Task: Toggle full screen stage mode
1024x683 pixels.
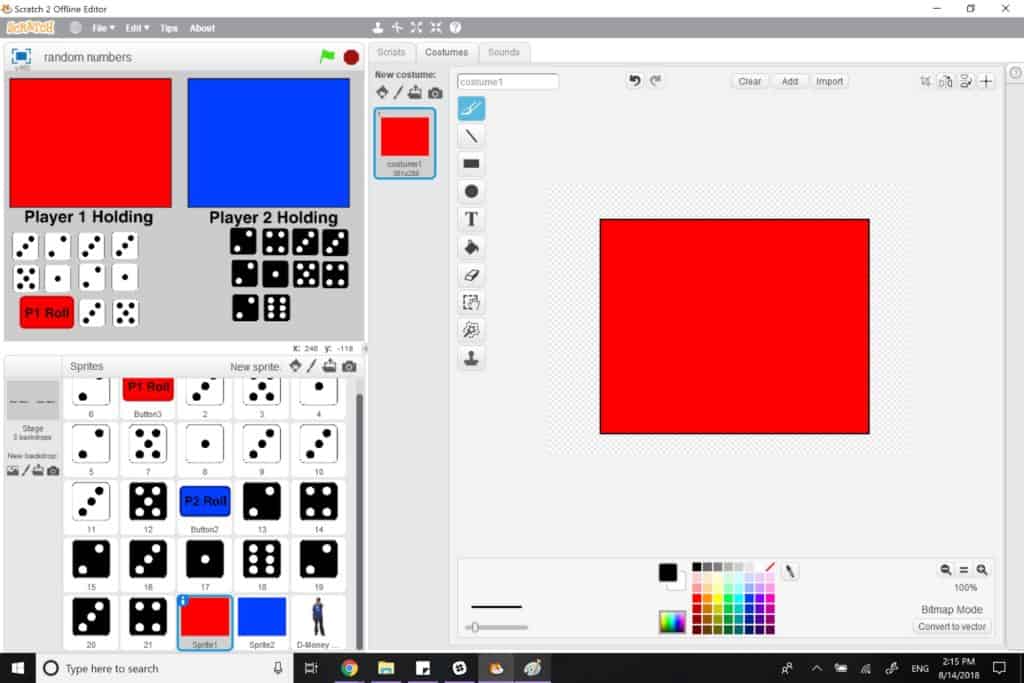Action: (21, 57)
